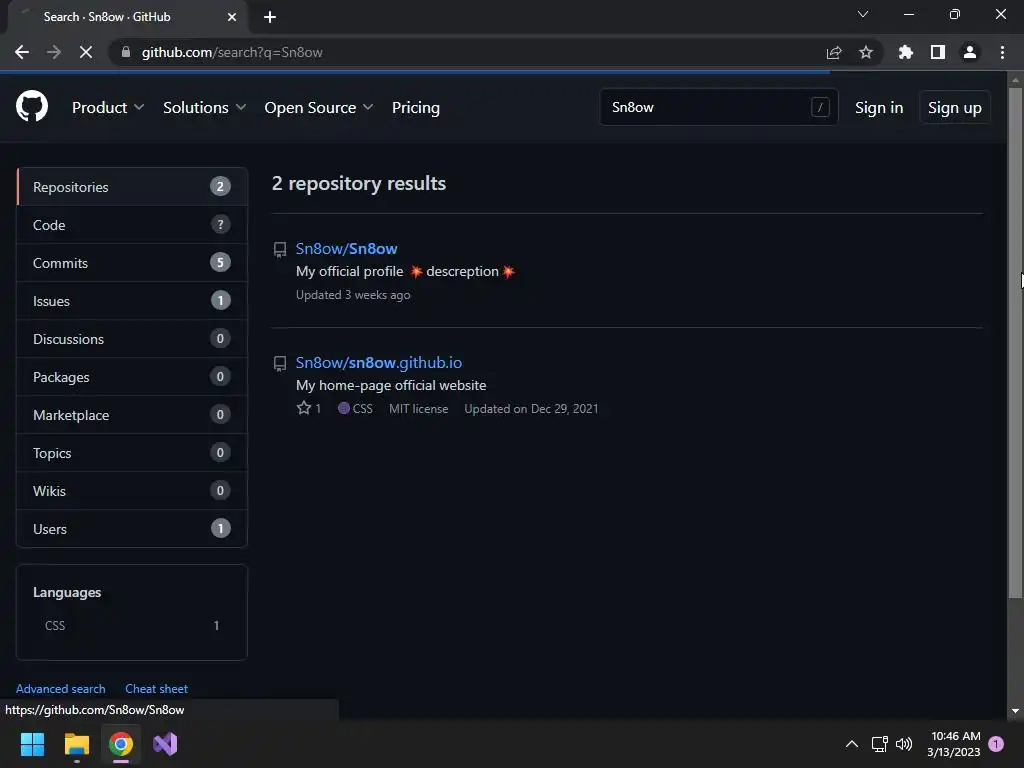Image resolution: width=1024 pixels, height=768 pixels.
Task: Open the Sn8ow/Sn8ow repository link
Action: click(x=346, y=248)
